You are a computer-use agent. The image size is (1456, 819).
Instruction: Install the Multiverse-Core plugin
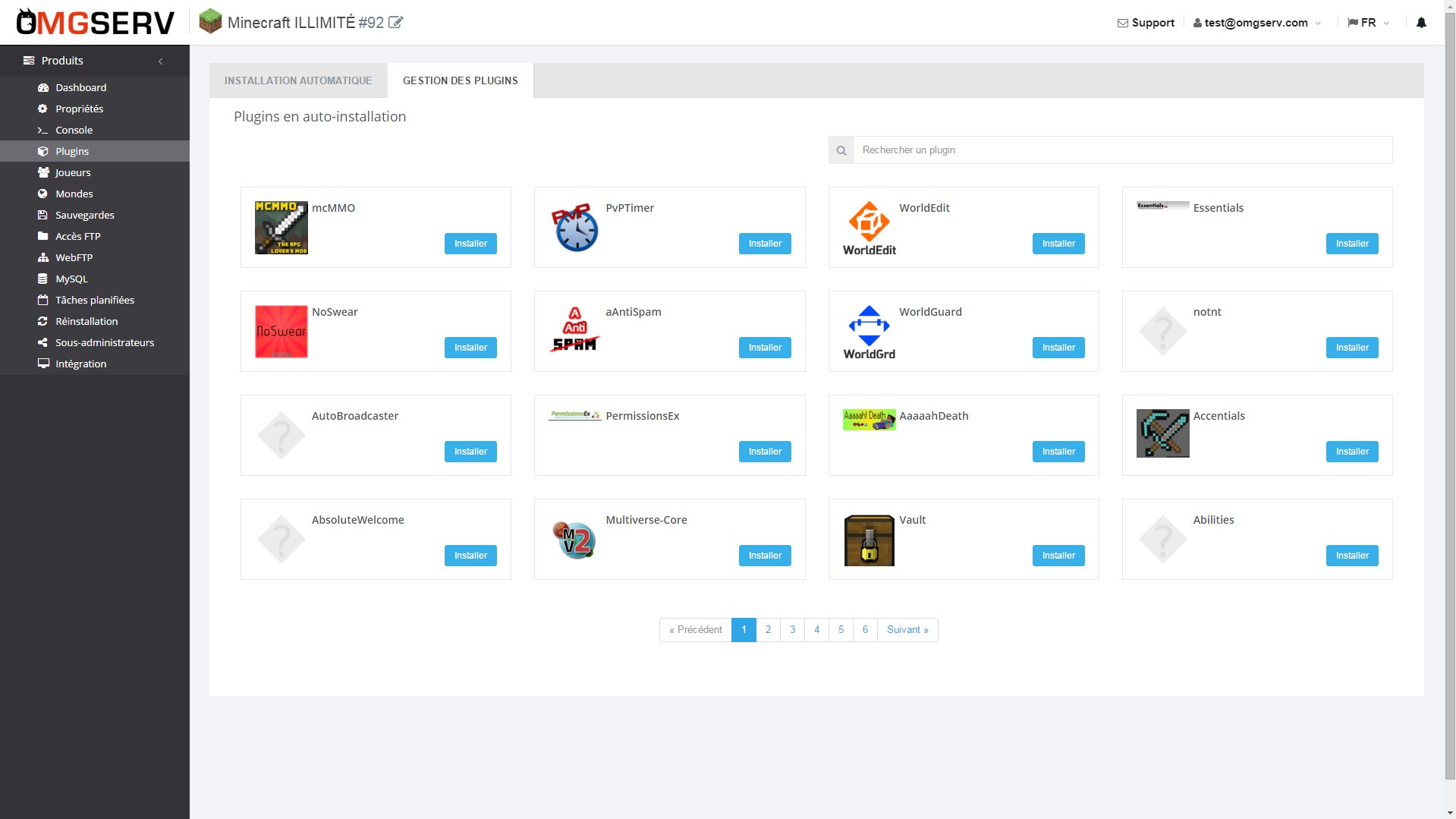tap(765, 556)
